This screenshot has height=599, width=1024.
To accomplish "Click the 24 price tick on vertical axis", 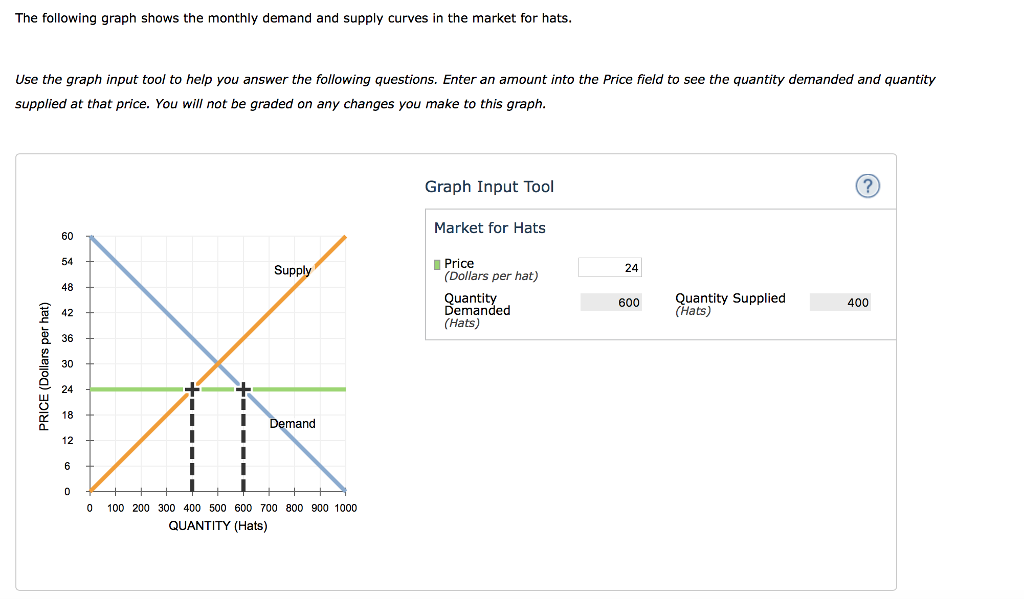I will [68, 388].
